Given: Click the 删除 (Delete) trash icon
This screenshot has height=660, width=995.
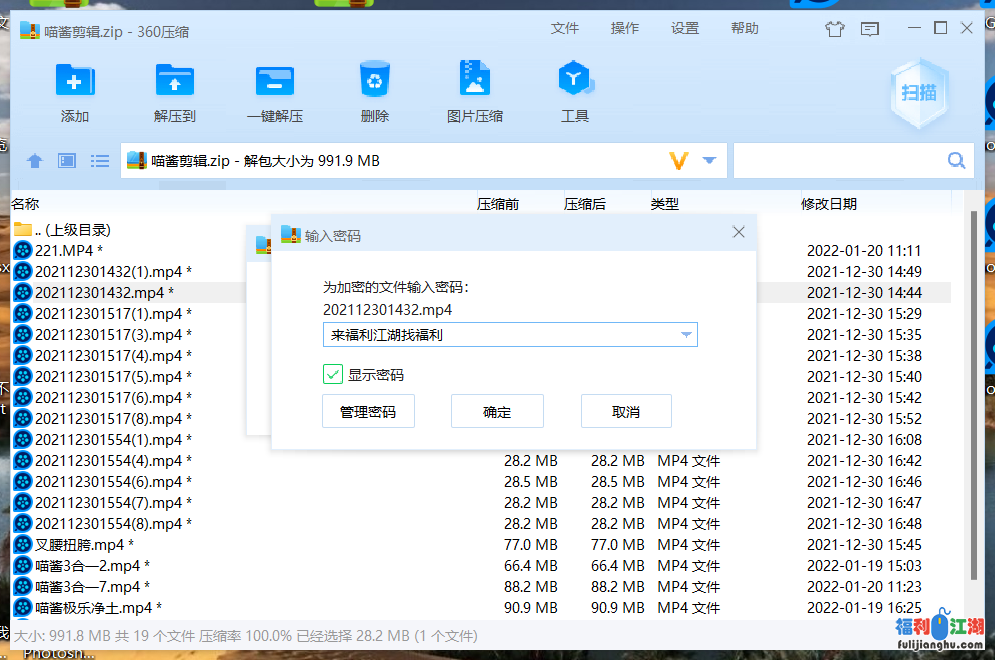Looking at the screenshot, I should (x=374, y=80).
